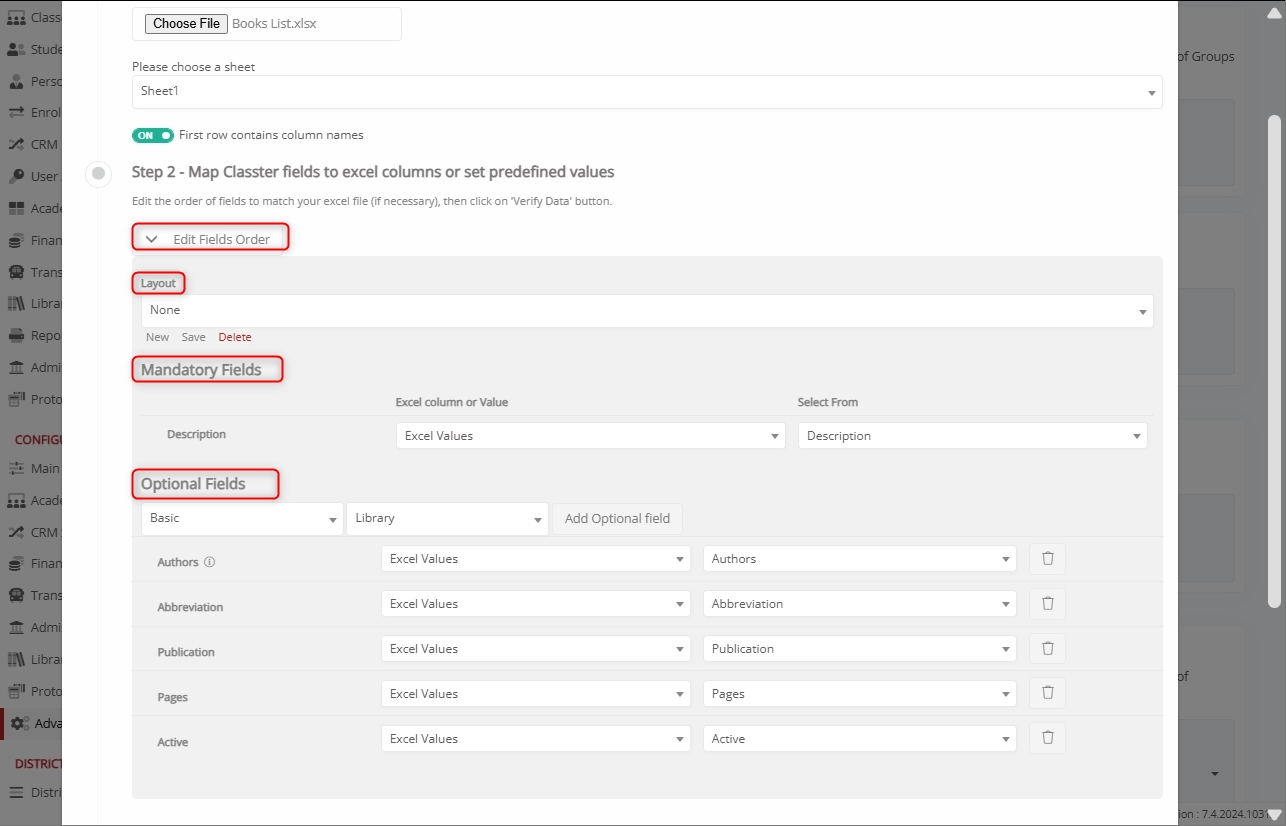
Task: Delete the Authors optional field row
Action: pyautogui.click(x=1047, y=559)
